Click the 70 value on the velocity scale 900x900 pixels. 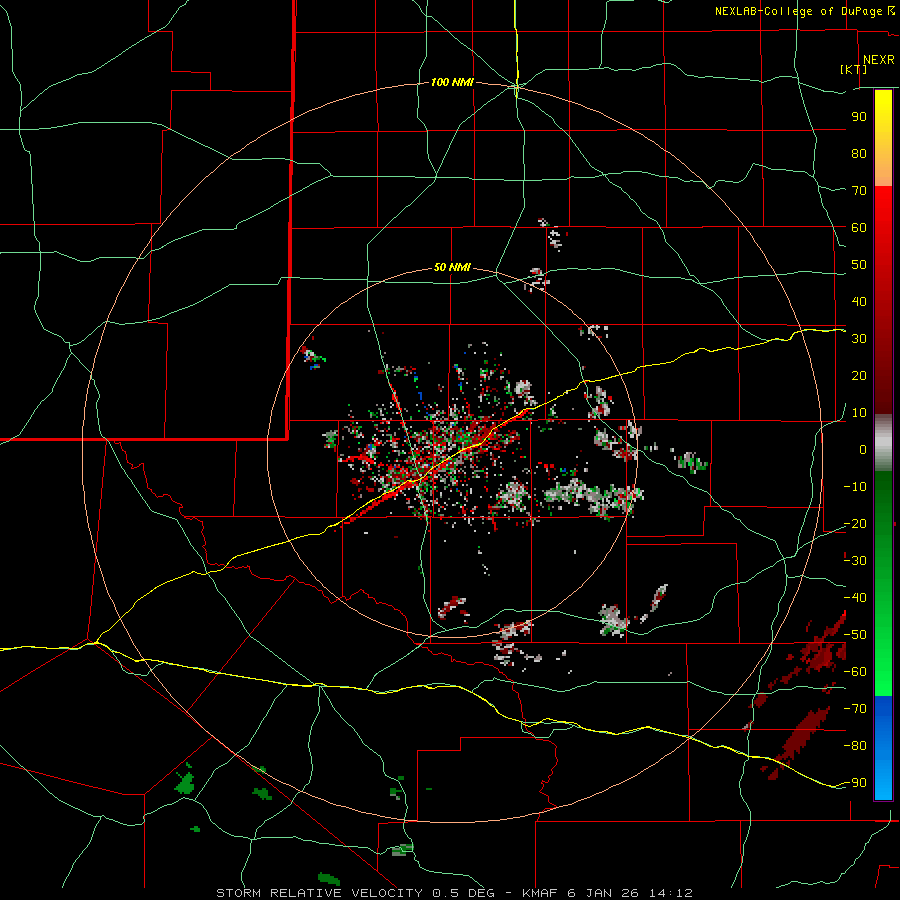859,191
